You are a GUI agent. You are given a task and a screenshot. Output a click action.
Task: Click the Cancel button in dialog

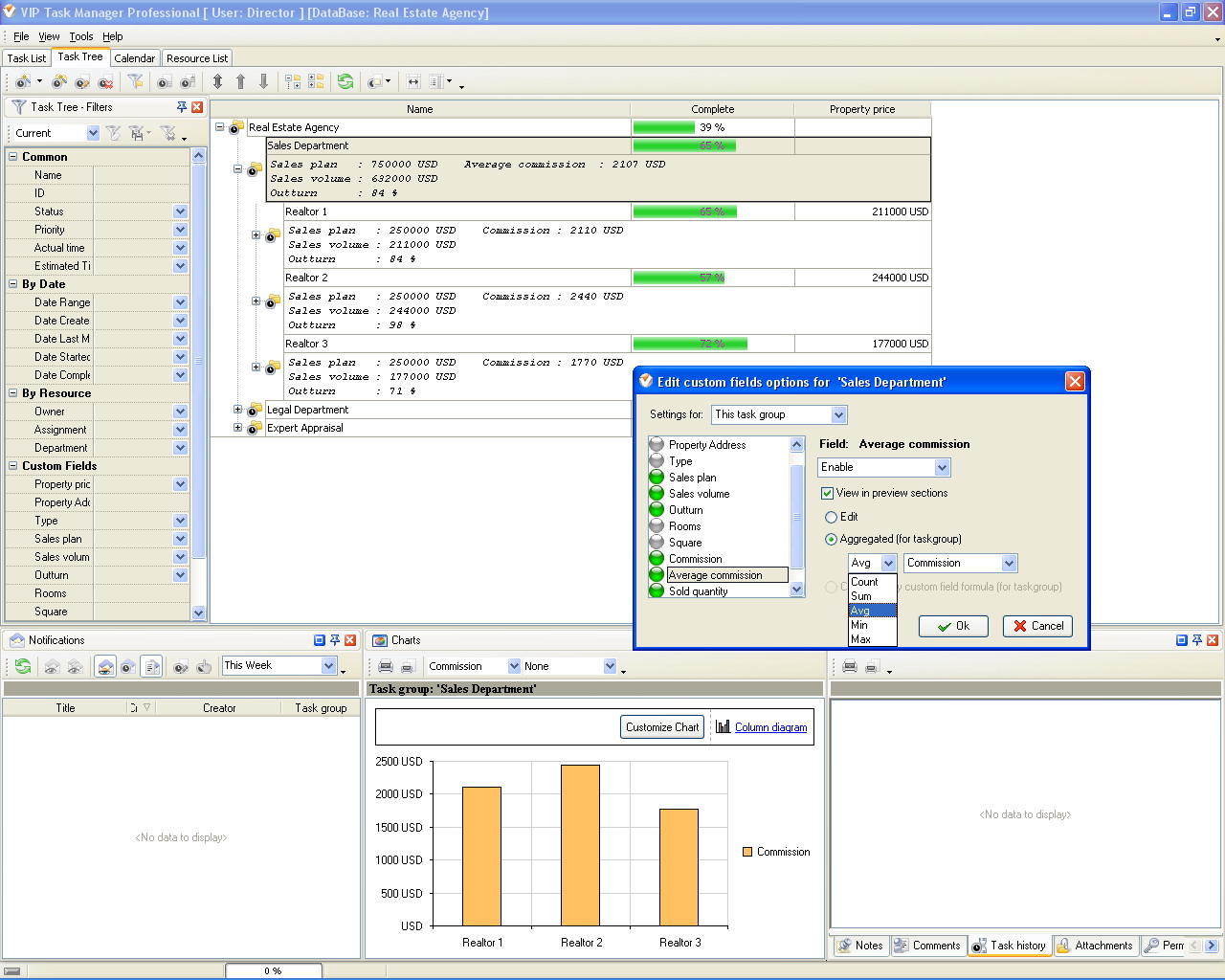coord(1038,626)
